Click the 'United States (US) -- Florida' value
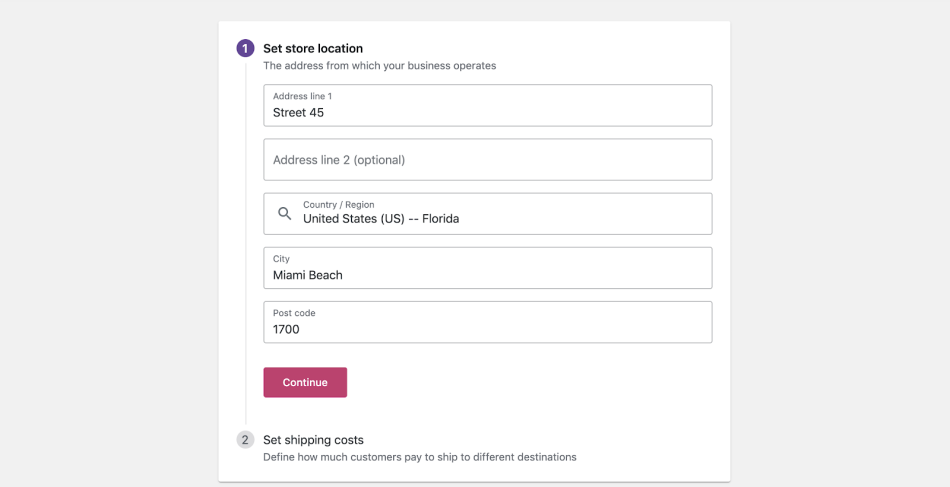This screenshot has height=487, width=950. (381, 219)
